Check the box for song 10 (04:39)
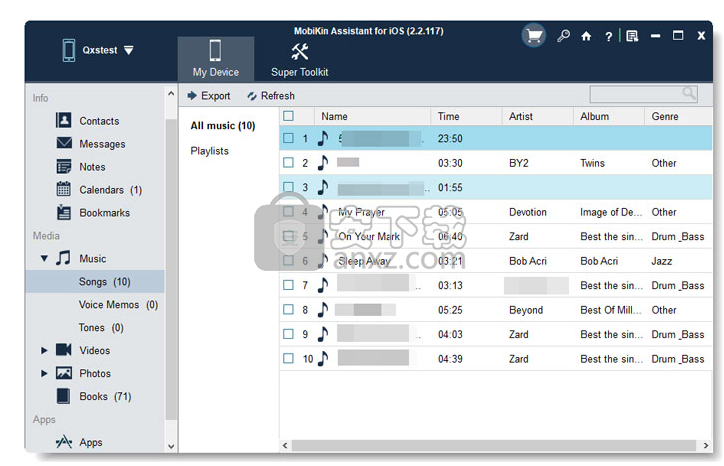724x466 pixels. click(x=289, y=358)
